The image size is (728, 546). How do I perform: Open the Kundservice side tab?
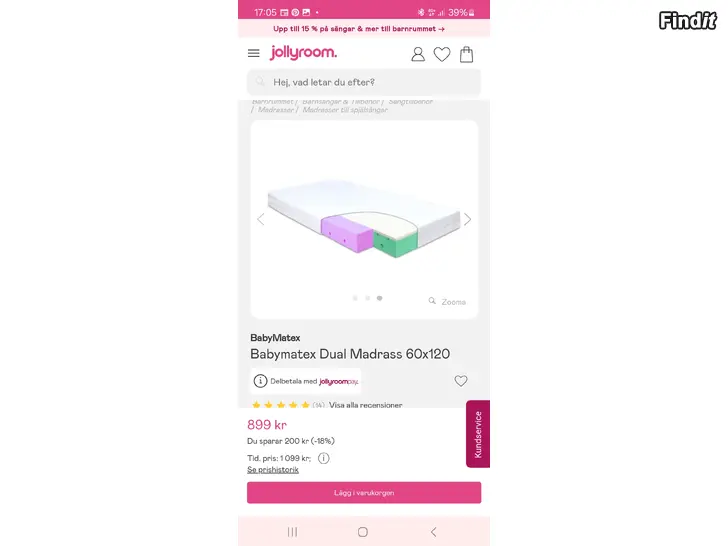tap(478, 434)
